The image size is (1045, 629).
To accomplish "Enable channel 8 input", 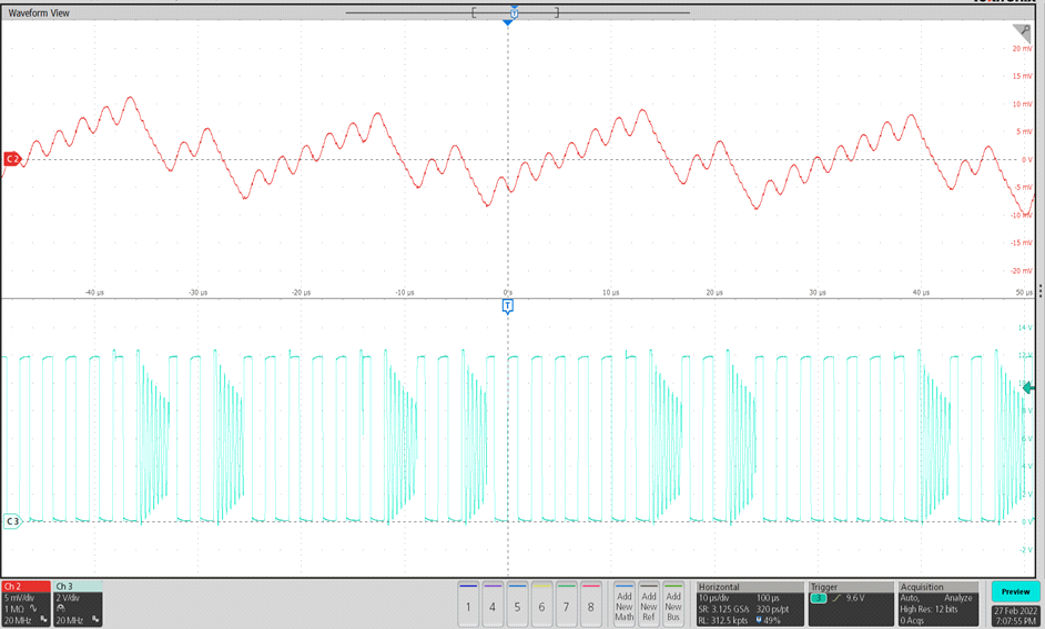I will tap(591, 604).
